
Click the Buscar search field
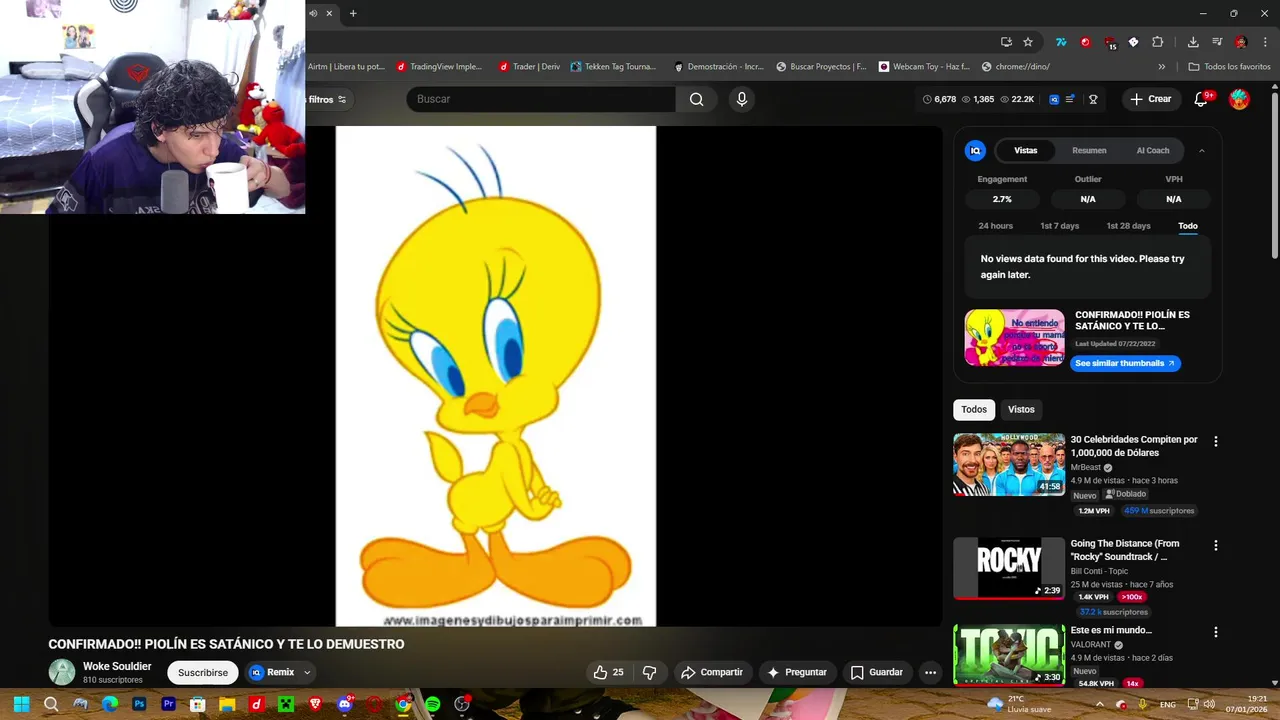coord(541,99)
